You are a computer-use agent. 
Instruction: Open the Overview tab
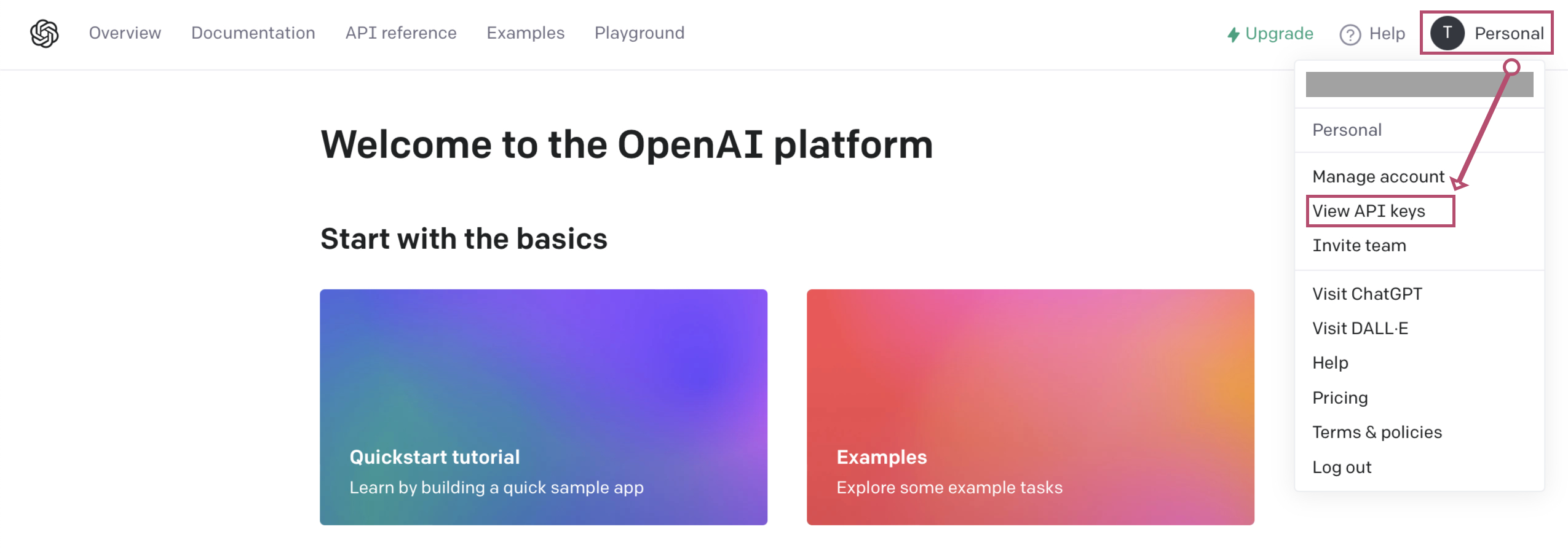(125, 33)
